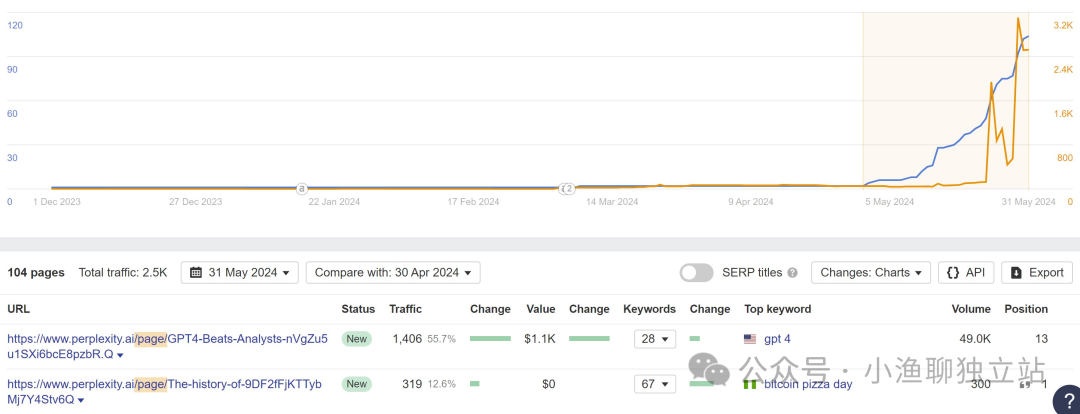Click the 120 left axis label
The width and height of the screenshot is (1080, 414).
point(15,25)
